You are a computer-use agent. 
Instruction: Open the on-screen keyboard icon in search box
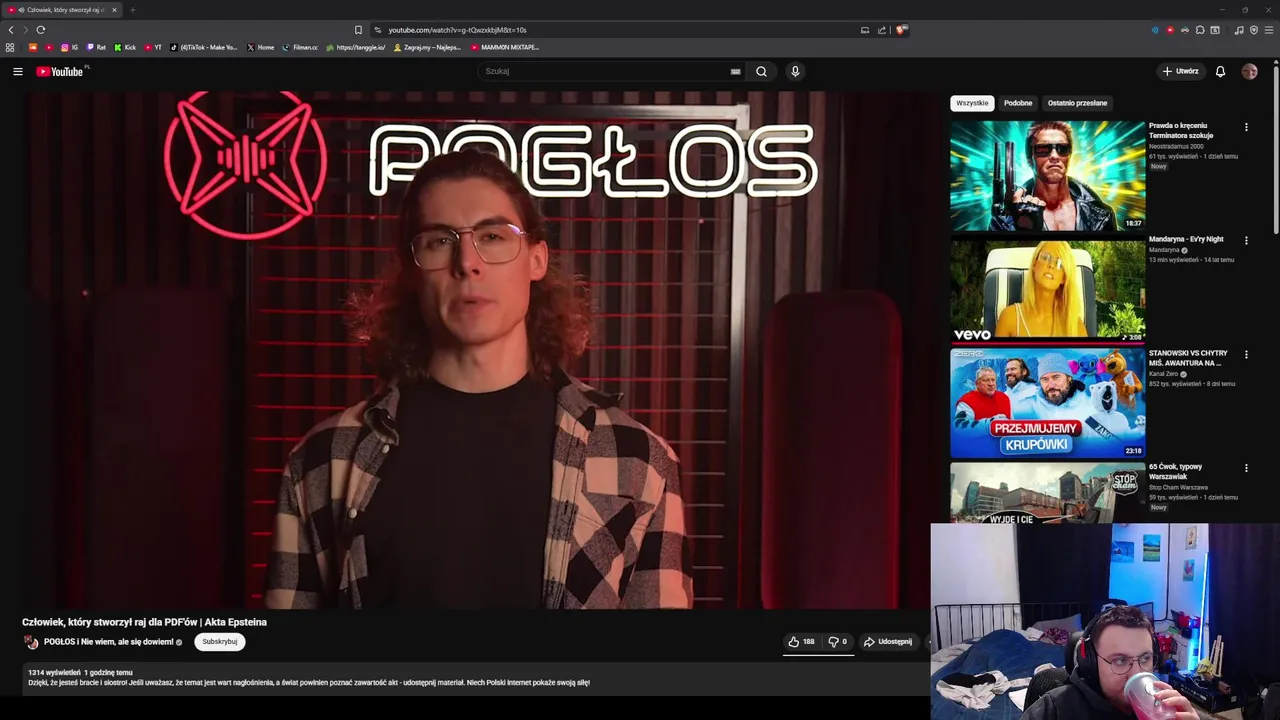735,71
